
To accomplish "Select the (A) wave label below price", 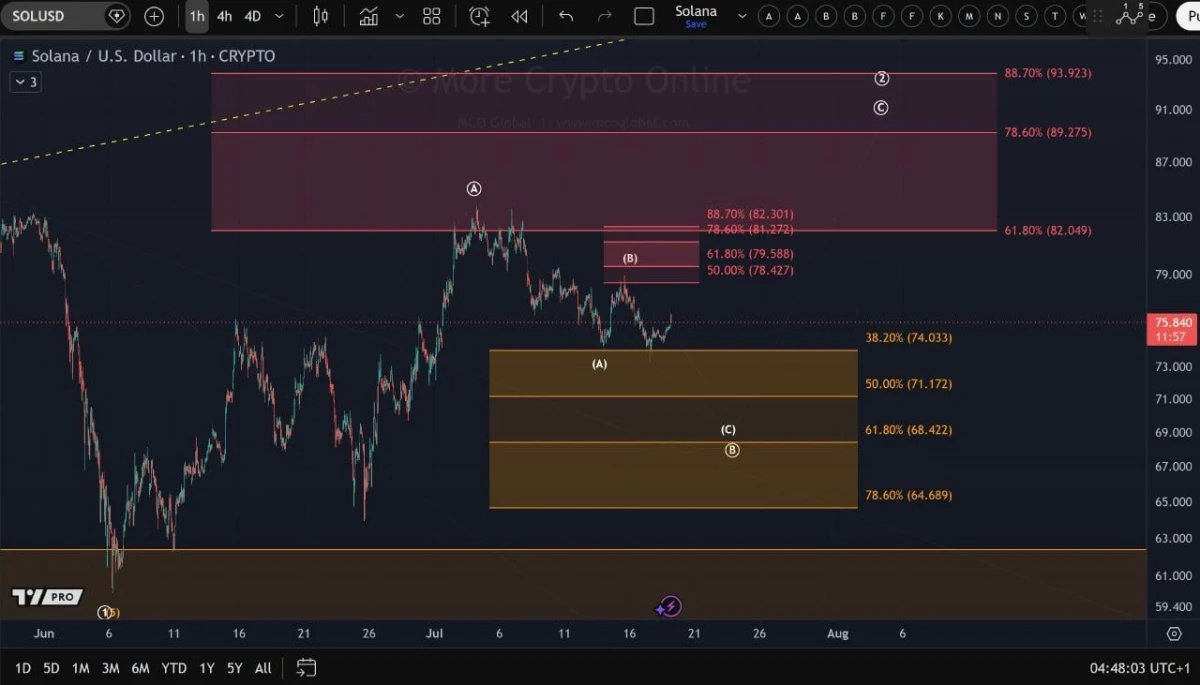I will 599,365.
